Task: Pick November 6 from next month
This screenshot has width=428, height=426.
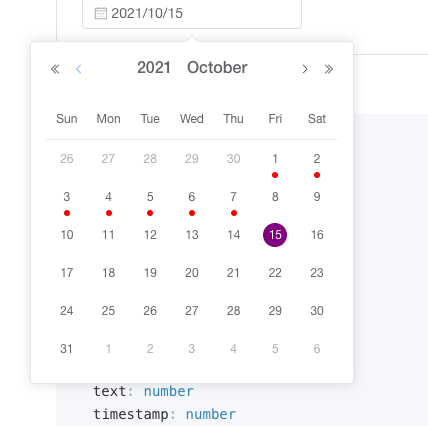Action: (x=317, y=349)
